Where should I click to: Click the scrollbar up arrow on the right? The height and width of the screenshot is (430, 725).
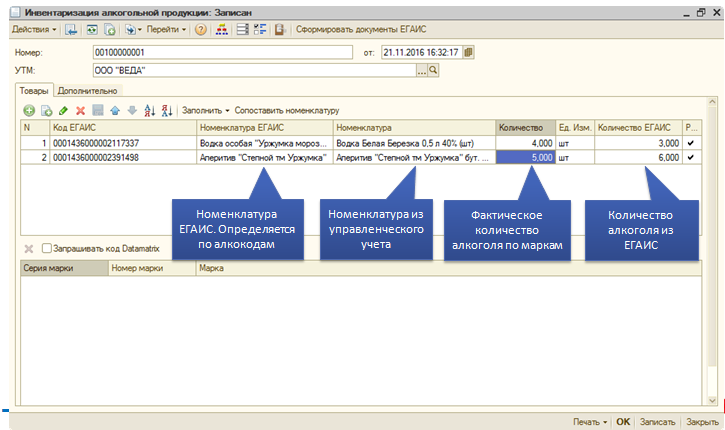pyautogui.click(x=712, y=102)
